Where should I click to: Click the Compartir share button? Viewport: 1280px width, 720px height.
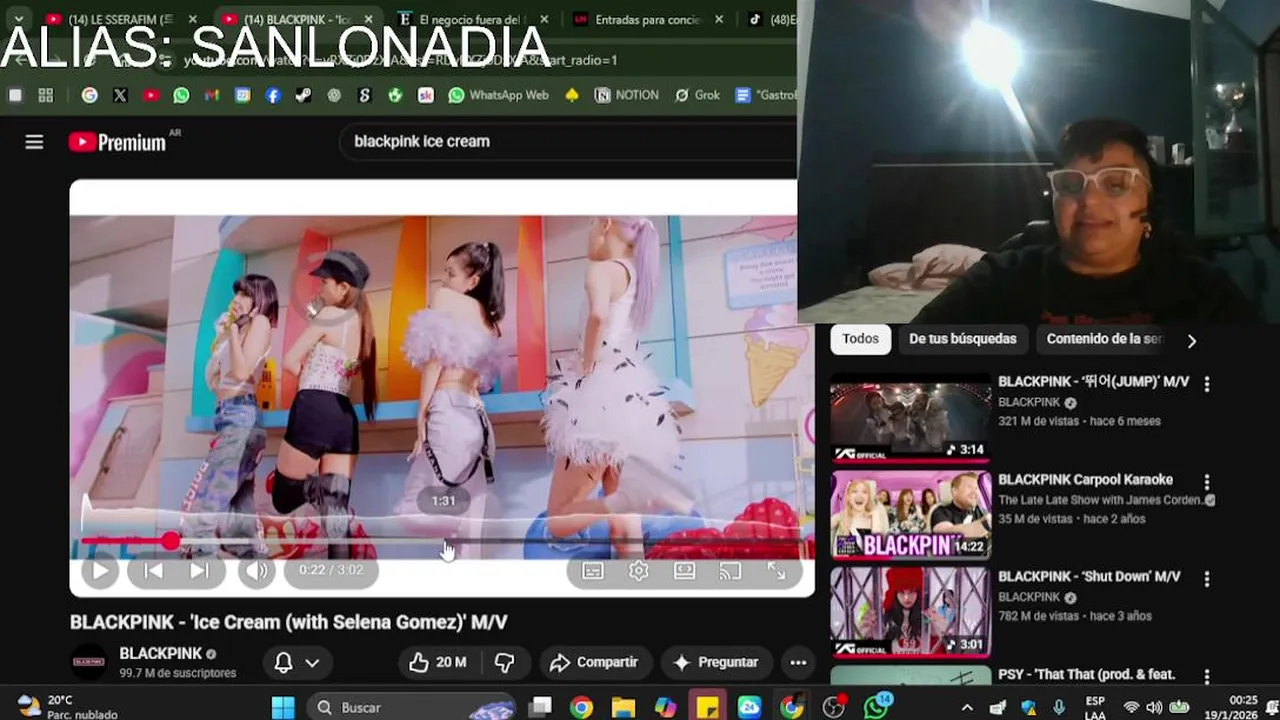(594, 662)
